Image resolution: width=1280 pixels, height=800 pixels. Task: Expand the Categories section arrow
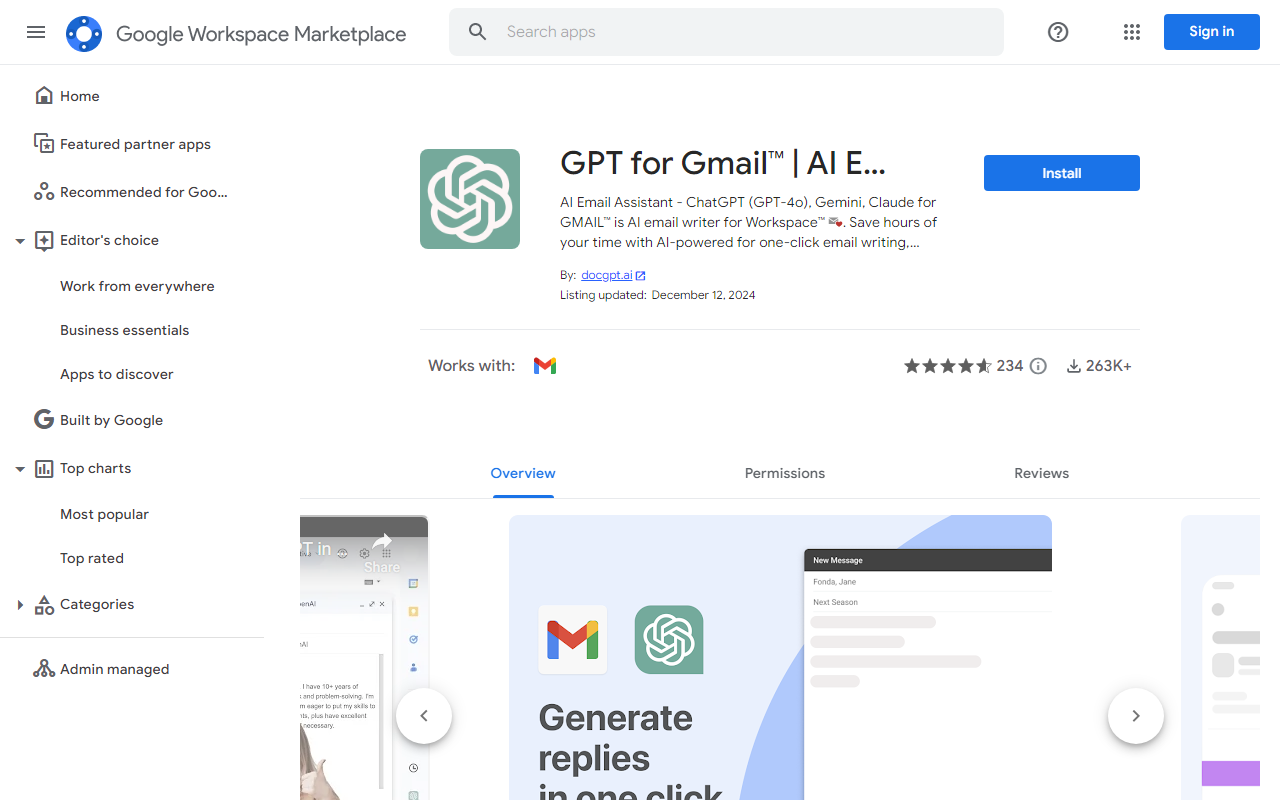(x=20, y=605)
